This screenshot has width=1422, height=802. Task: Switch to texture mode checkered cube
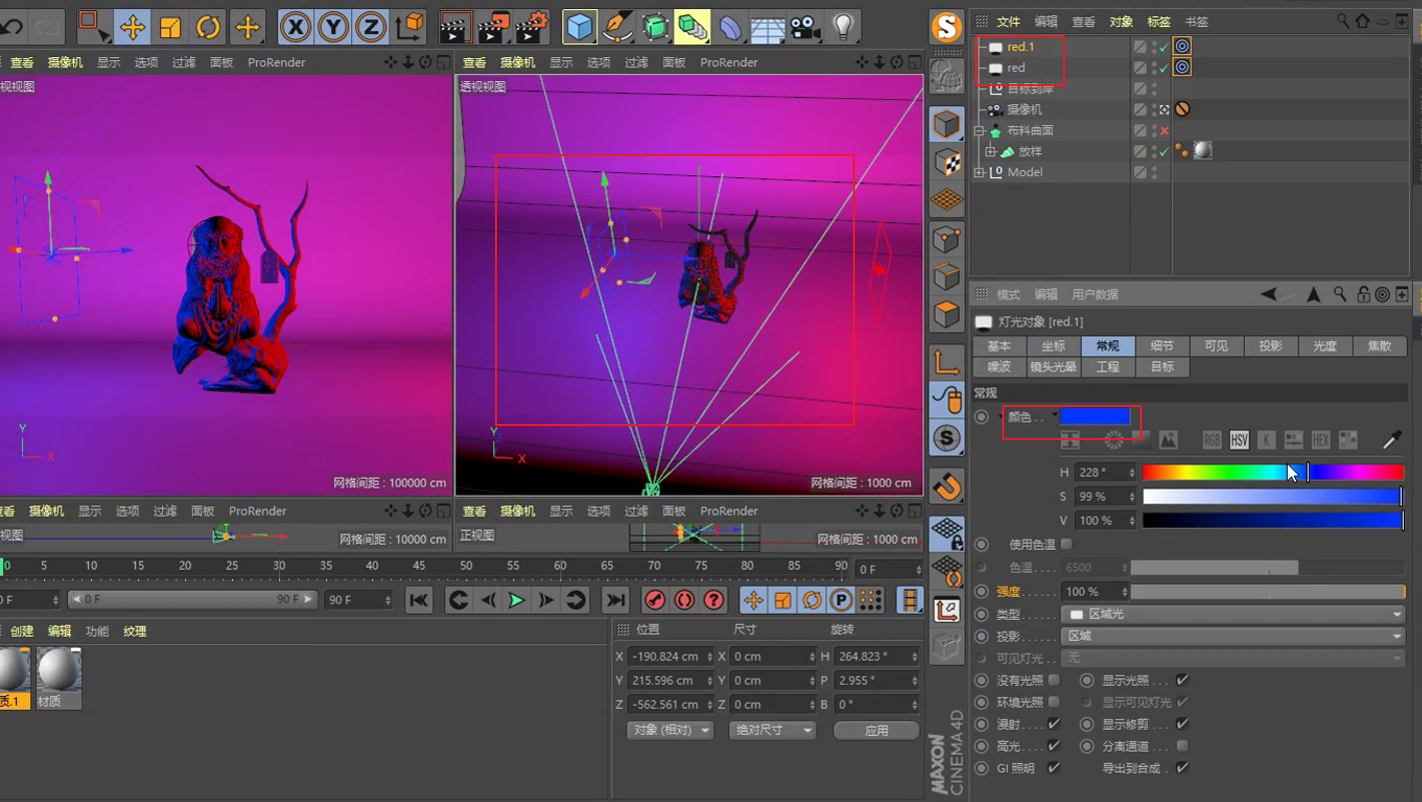947,162
